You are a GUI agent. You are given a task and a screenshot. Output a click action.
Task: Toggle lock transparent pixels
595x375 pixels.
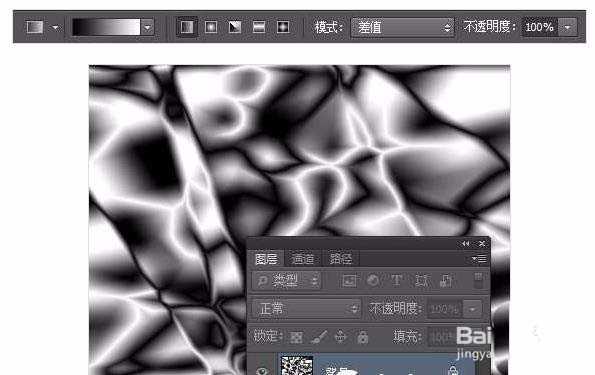point(296,337)
